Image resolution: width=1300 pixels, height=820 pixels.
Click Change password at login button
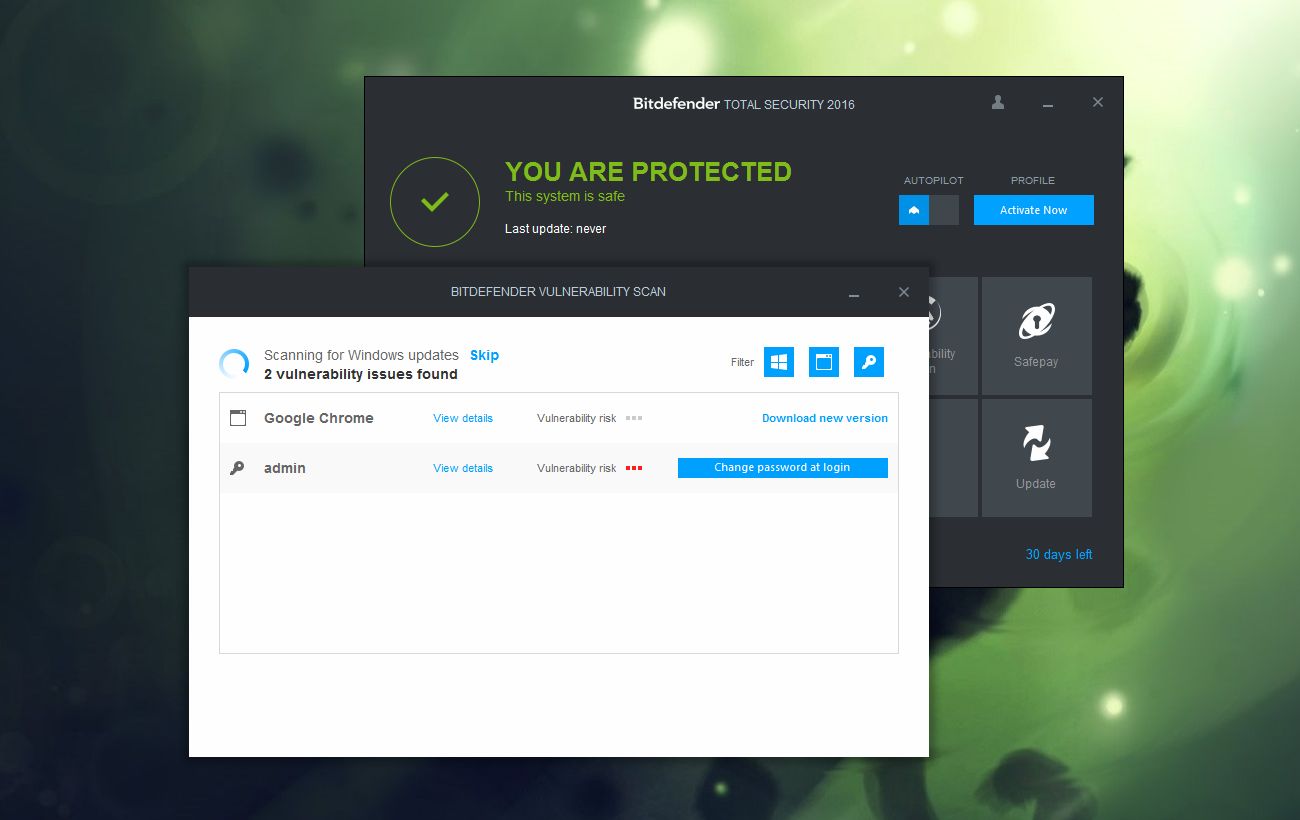click(x=783, y=468)
